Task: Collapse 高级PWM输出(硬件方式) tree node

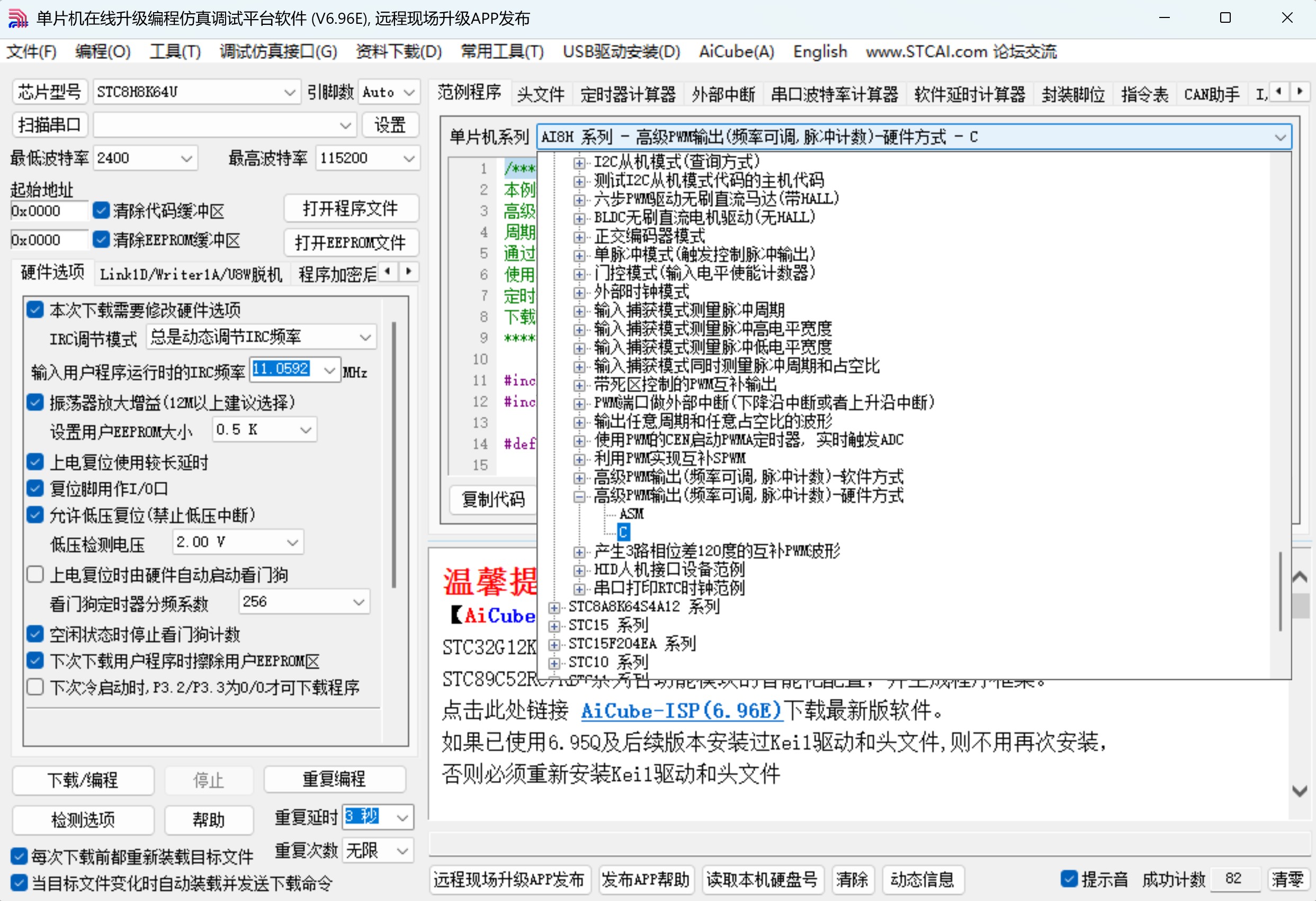Action: tap(579, 498)
